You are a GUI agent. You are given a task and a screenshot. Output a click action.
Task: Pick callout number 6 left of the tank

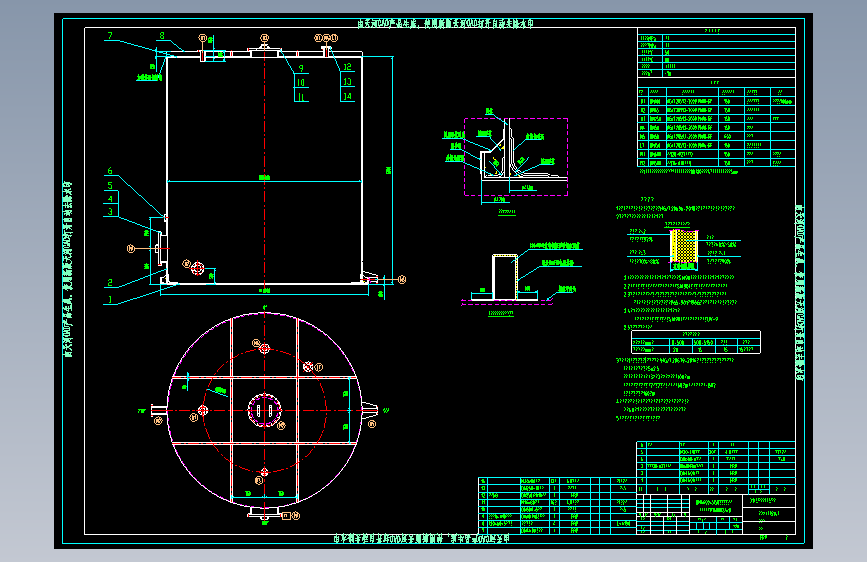click(110, 171)
